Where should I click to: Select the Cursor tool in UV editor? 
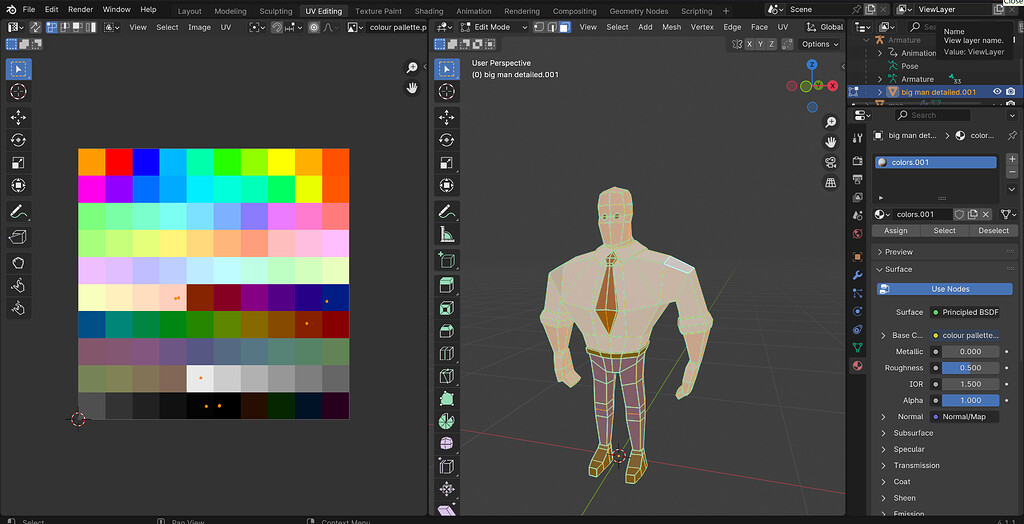pyautogui.click(x=18, y=91)
